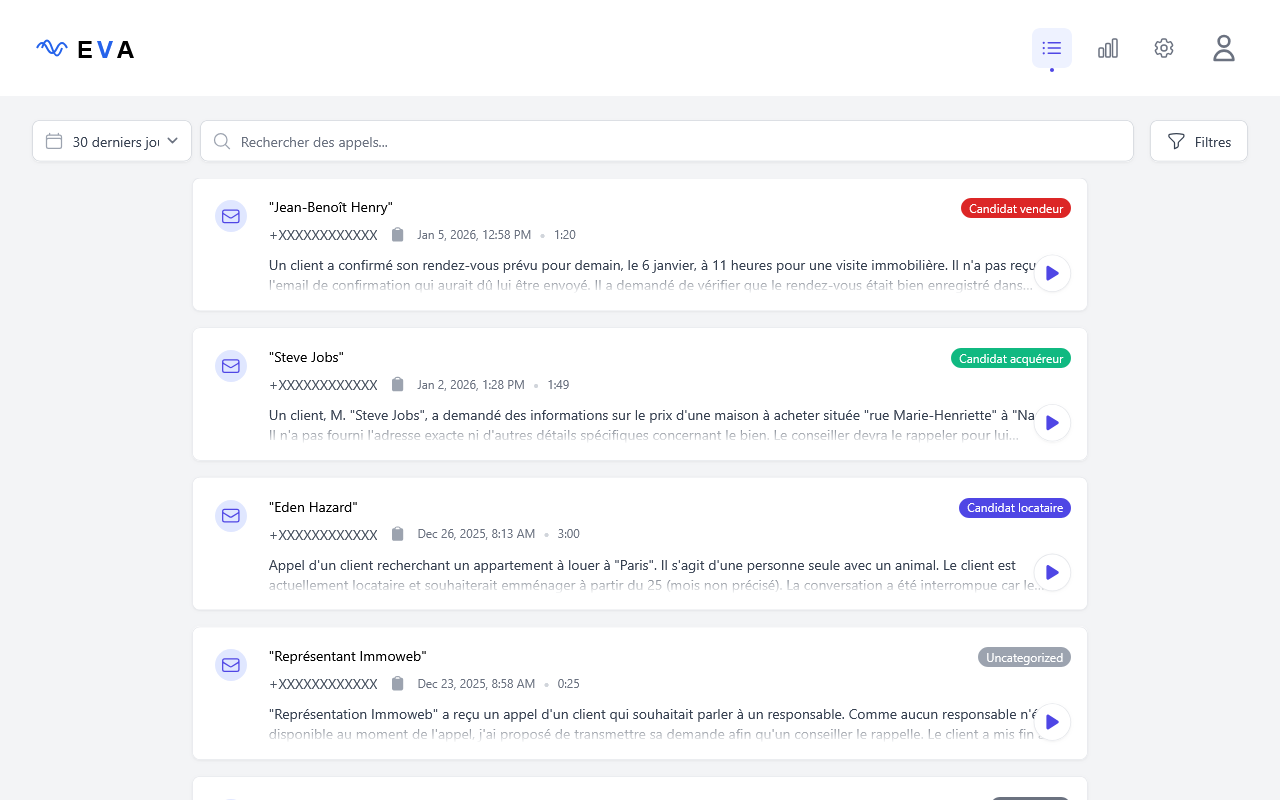Open the settings gear icon
1280x800 pixels.
1163,47
